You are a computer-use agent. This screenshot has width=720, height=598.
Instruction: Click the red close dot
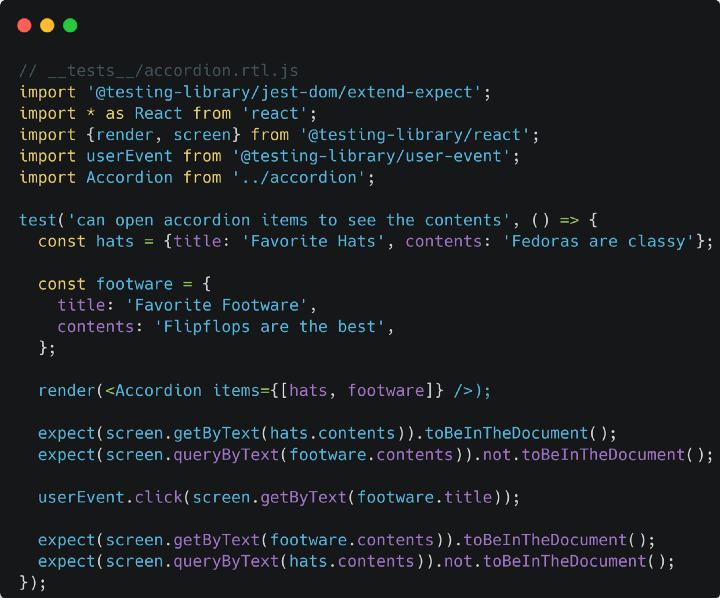24,25
